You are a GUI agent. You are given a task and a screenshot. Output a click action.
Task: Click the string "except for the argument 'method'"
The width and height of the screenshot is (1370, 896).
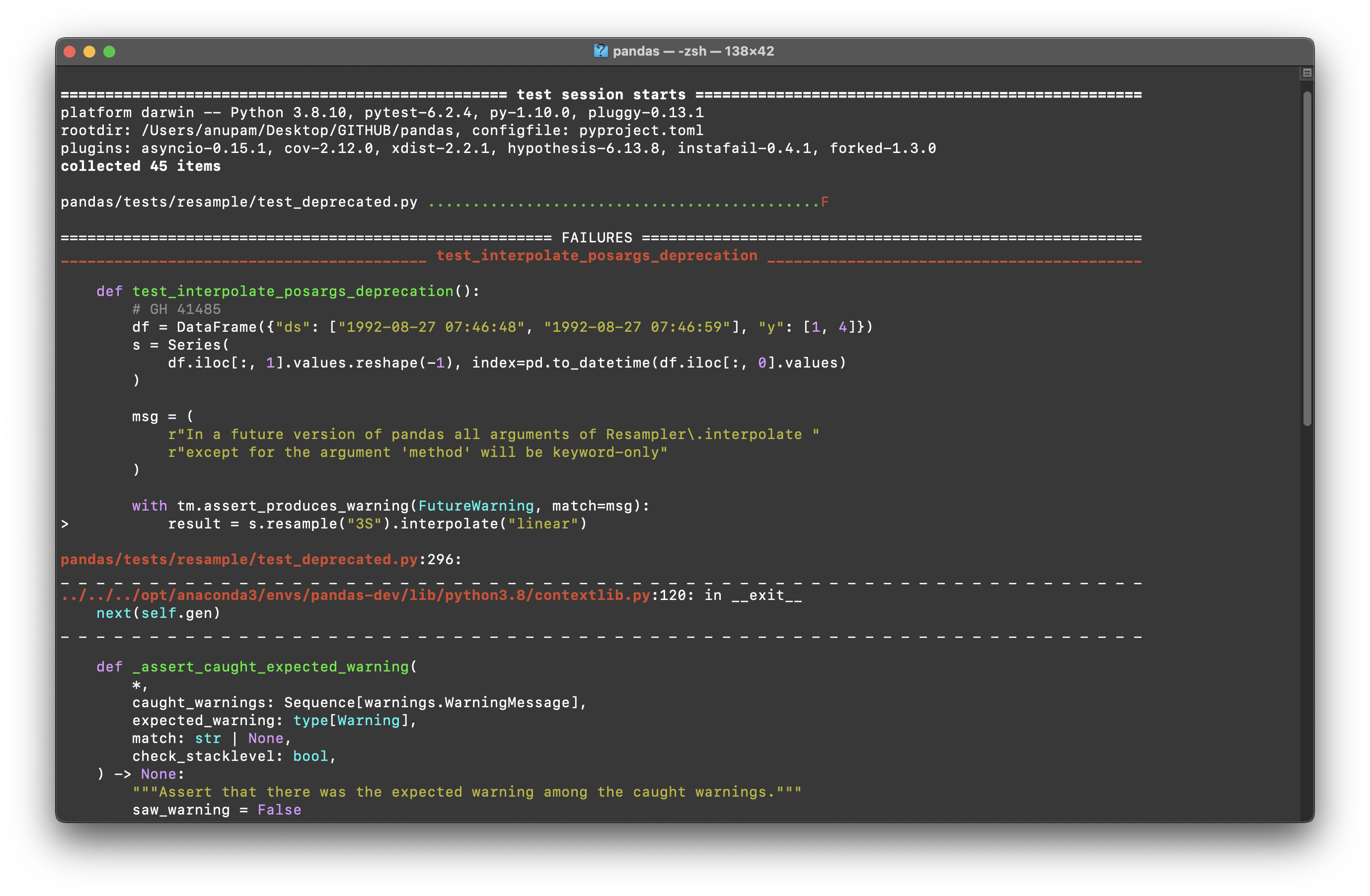(x=328, y=452)
